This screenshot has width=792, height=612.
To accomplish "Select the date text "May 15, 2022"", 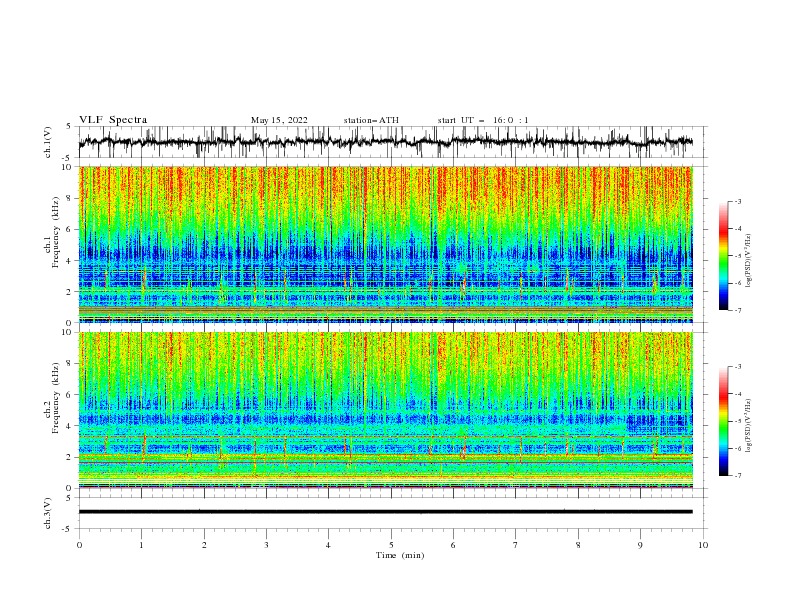I will (279, 120).
